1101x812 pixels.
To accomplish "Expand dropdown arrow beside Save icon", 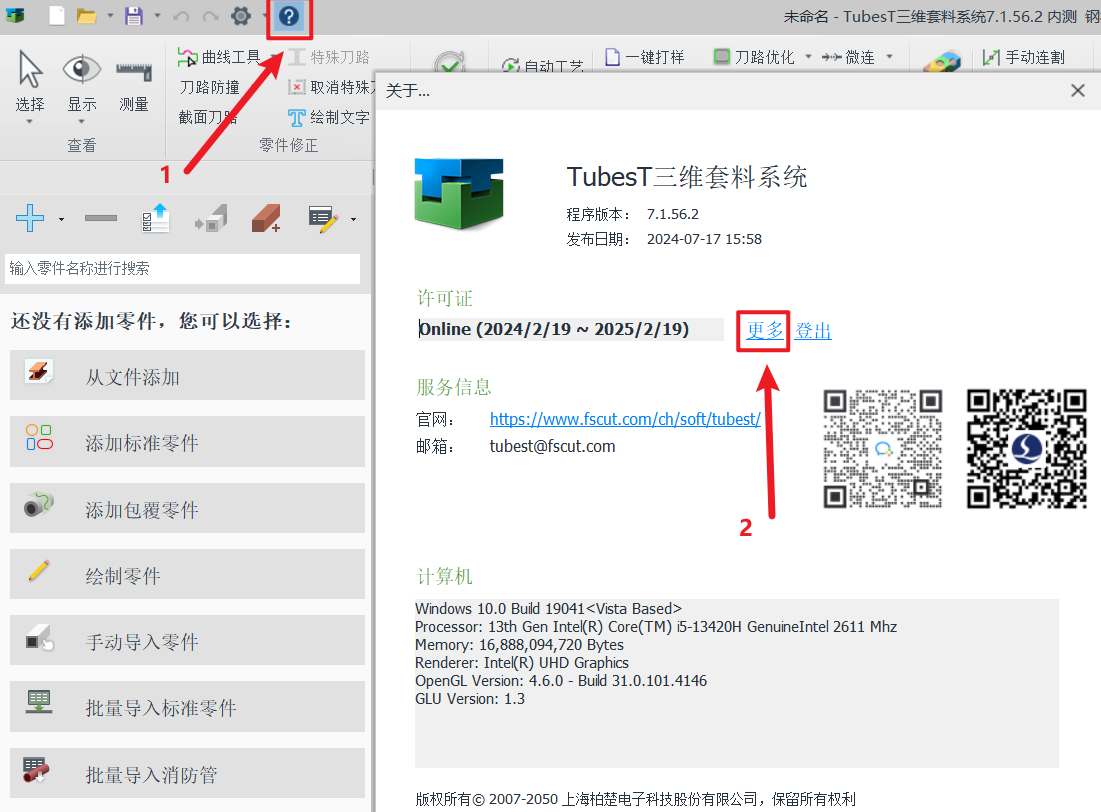I will 157,15.
